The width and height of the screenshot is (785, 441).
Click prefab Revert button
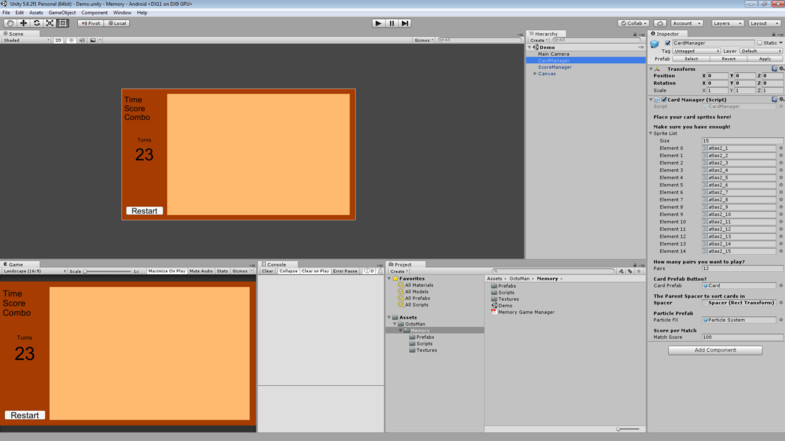(x=728, y=59)
